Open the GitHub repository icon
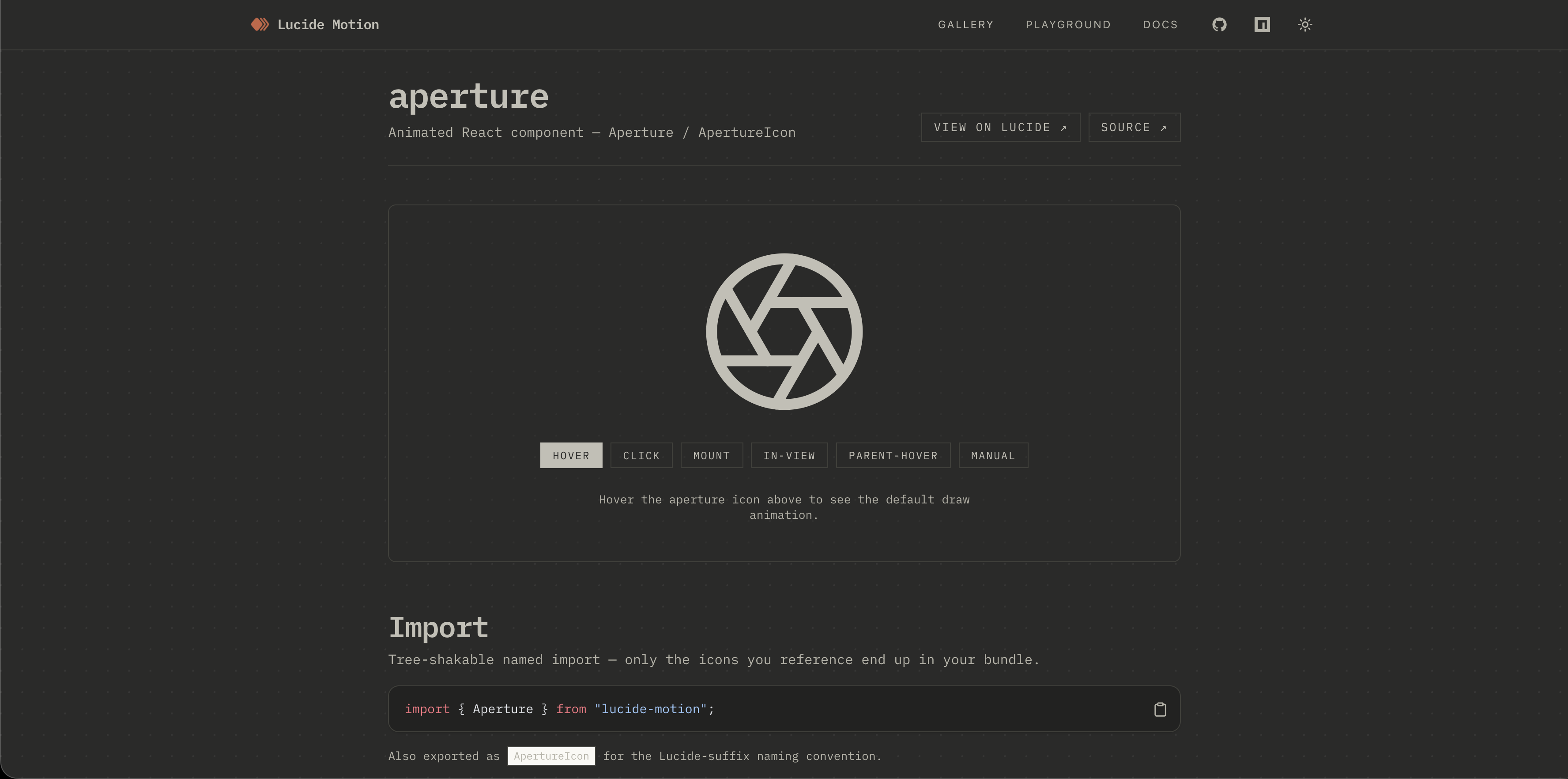Screen dimensions: 1568x779 [1219, 24]
